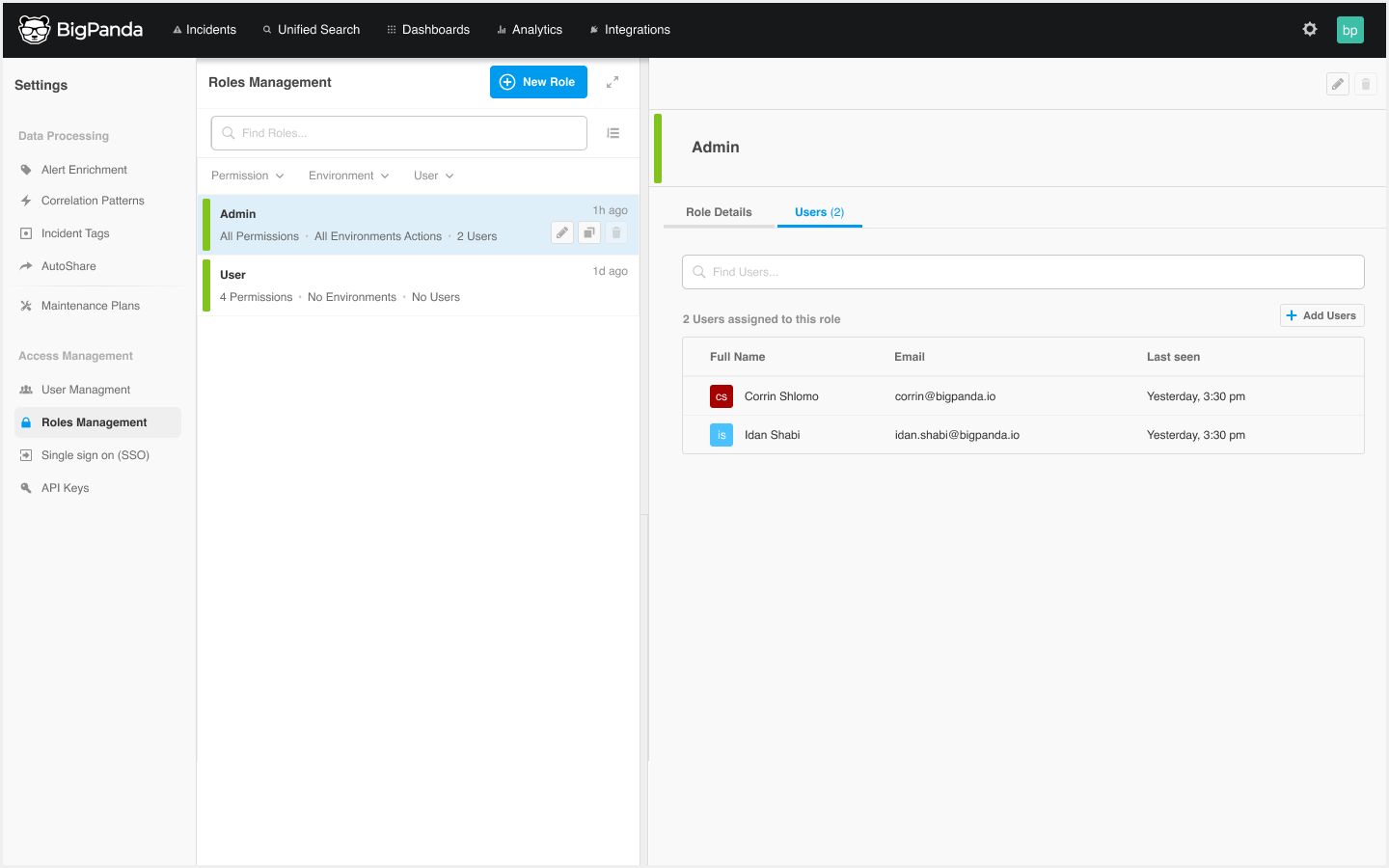The width and height of the screenshot is (1389, 868).
Task: Duplicate the Admin role
Action: (x=589, y=232)
